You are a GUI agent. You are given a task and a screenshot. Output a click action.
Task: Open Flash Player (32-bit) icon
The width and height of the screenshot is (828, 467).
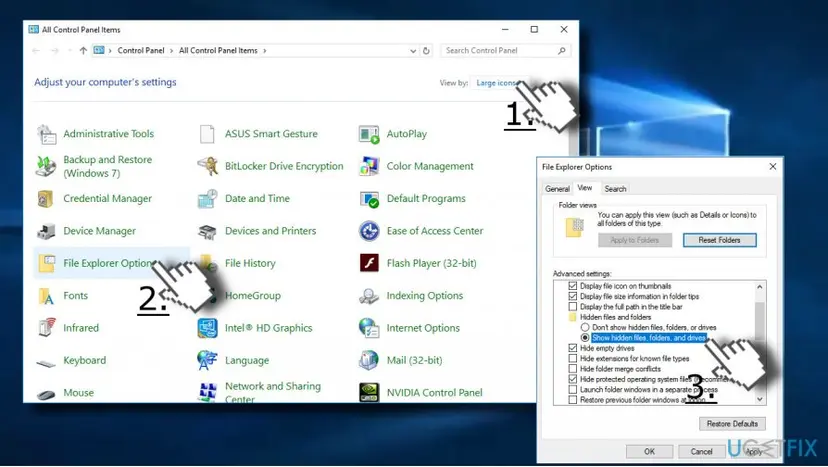pyautogui.click(x=369, y=263)
